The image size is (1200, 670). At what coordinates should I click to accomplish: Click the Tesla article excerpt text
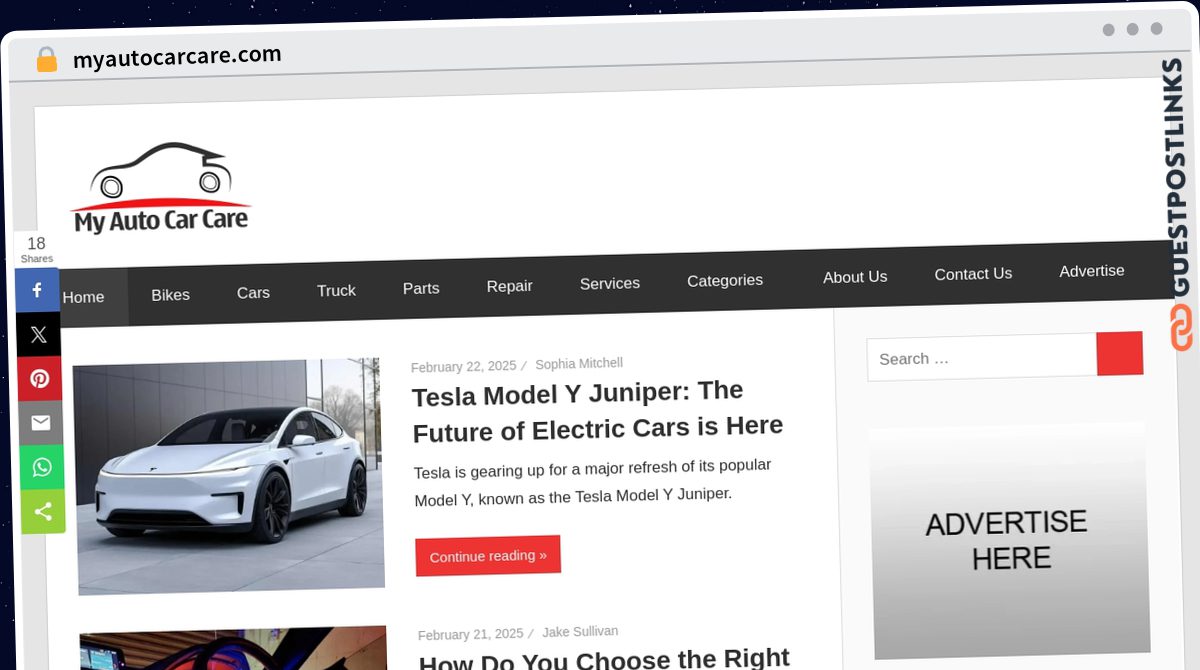point(592,482)
